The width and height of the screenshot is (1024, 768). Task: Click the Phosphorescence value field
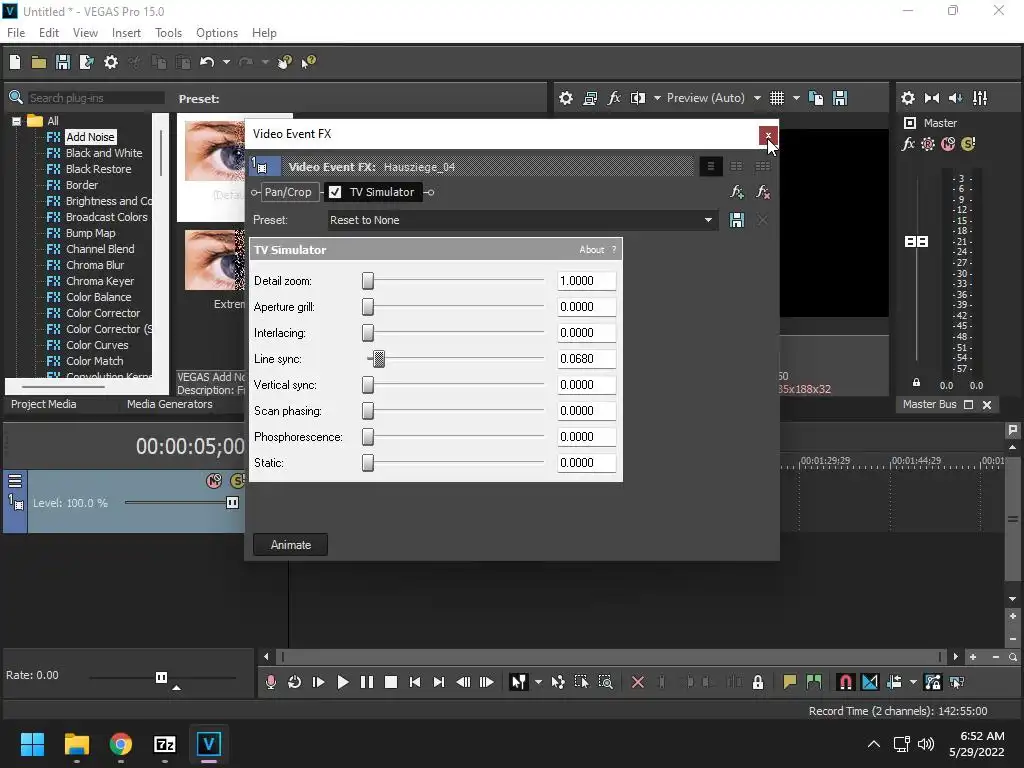click(586, 437)
